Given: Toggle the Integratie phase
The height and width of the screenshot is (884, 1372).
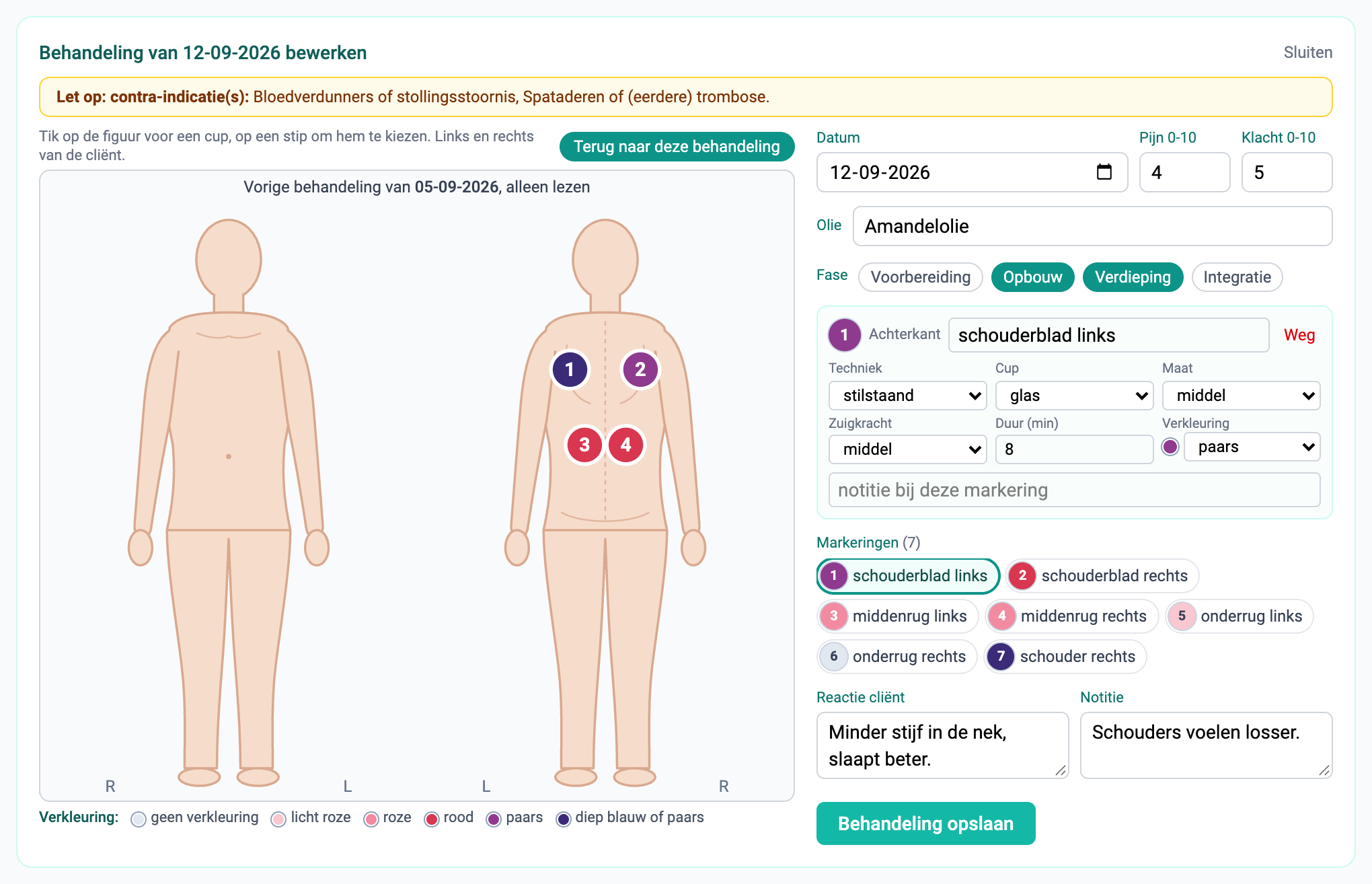Looking at the screenshot, I should [x=1237, y=277].
